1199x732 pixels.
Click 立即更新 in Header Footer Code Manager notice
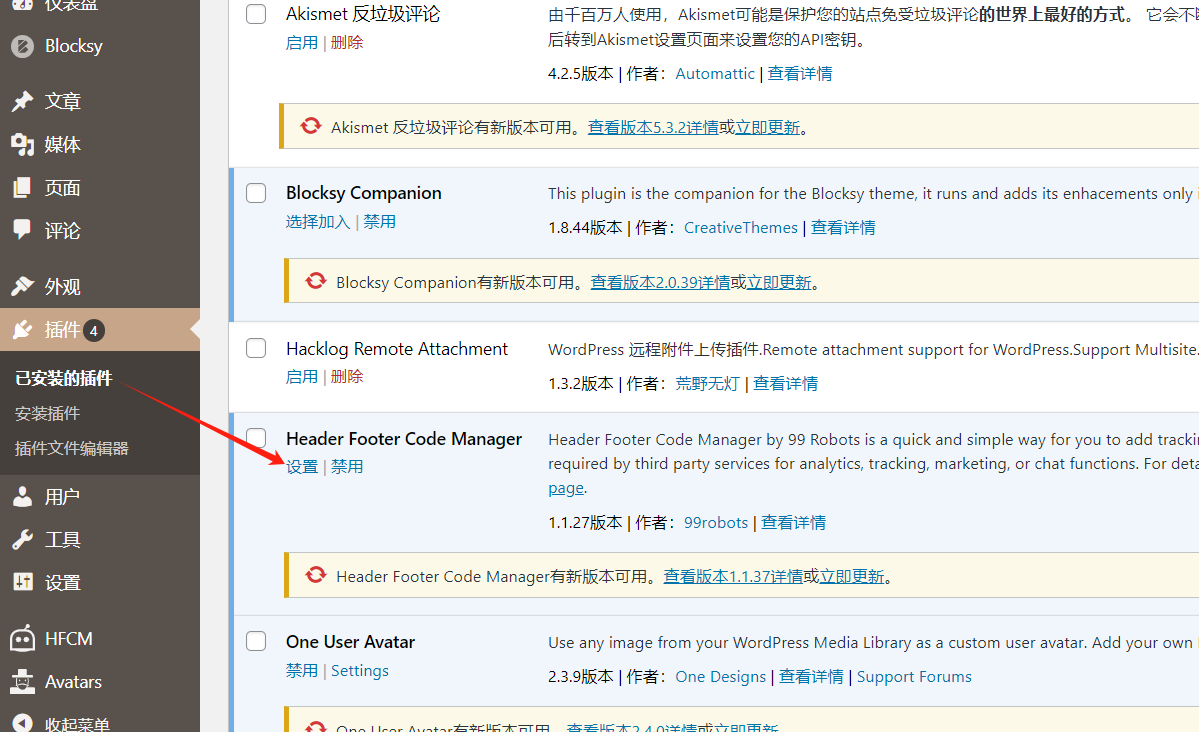[x=852, y=576]
